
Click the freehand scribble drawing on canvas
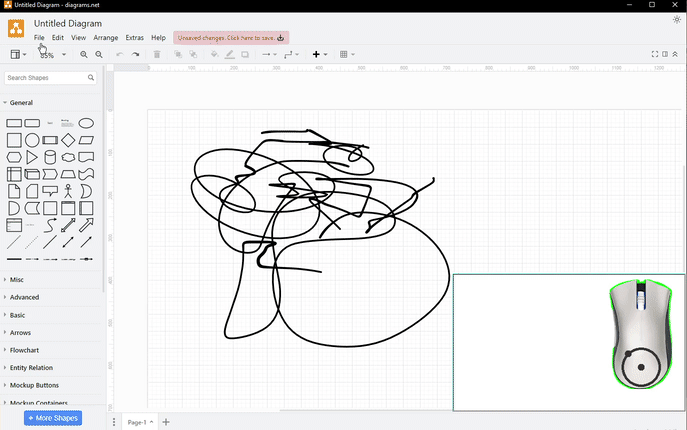(320, 238)
